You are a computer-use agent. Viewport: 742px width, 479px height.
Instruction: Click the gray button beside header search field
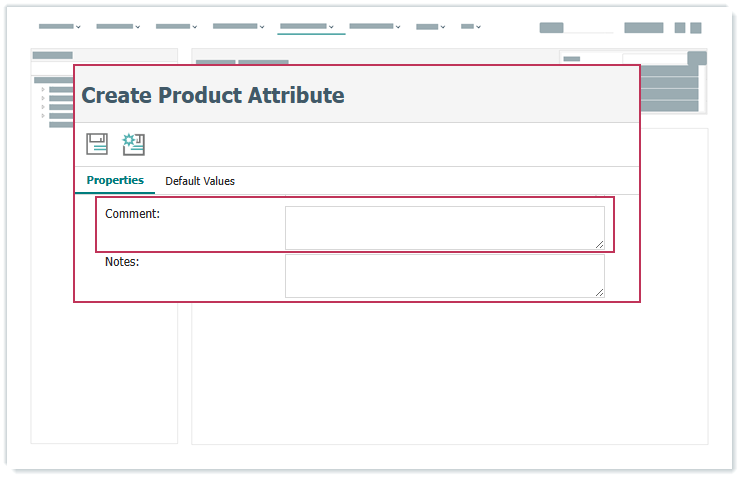tap(643, 28)
